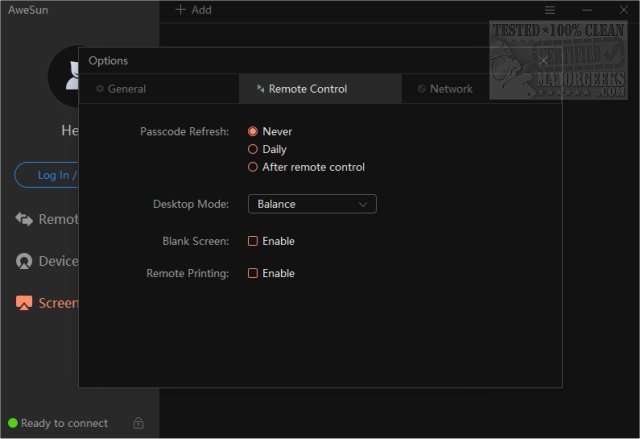The image size is (640, 439).
Task: Click the Log In button
Action: (47, 175)
